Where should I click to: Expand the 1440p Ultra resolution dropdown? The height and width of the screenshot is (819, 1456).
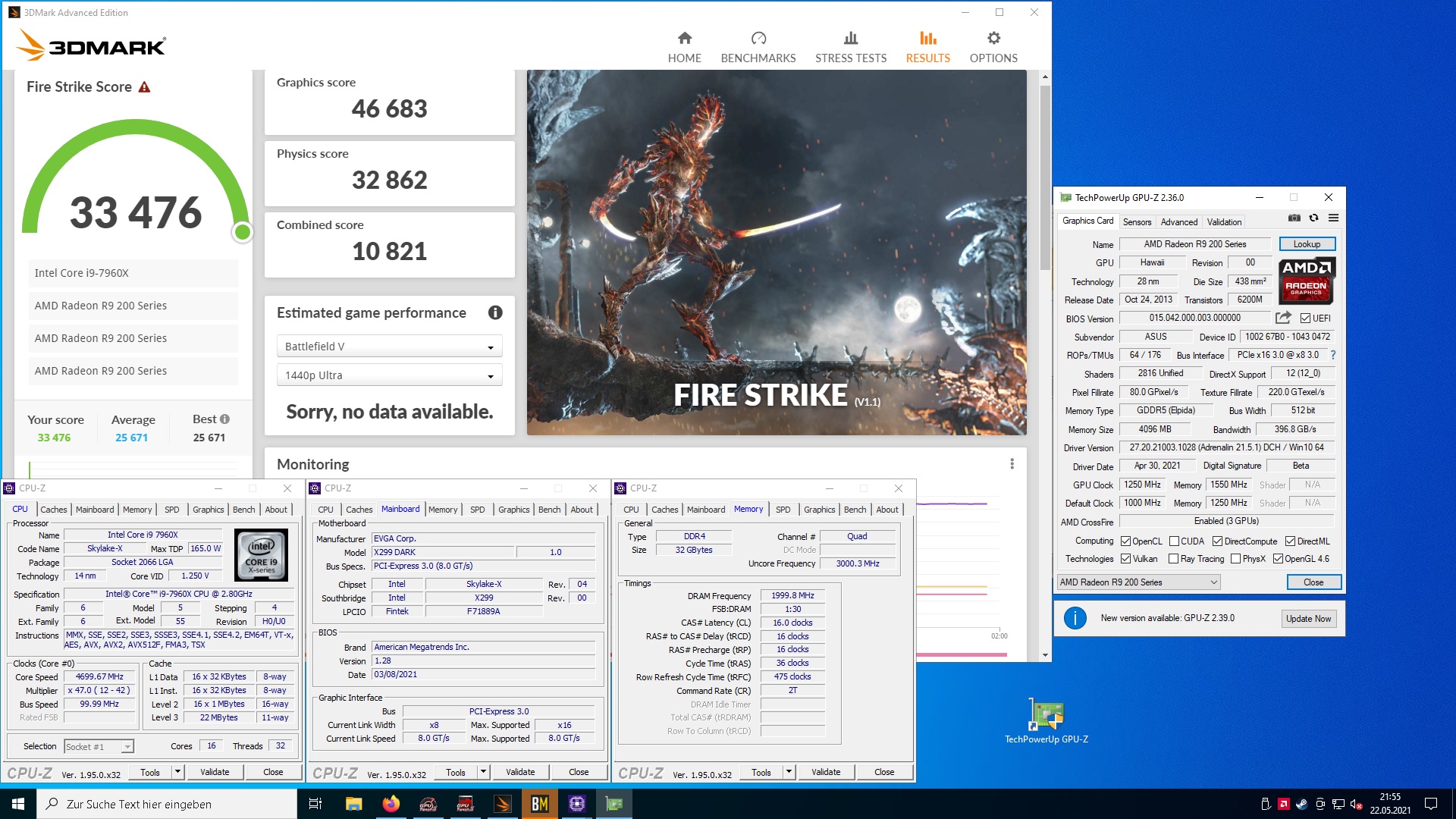point(389,375)
